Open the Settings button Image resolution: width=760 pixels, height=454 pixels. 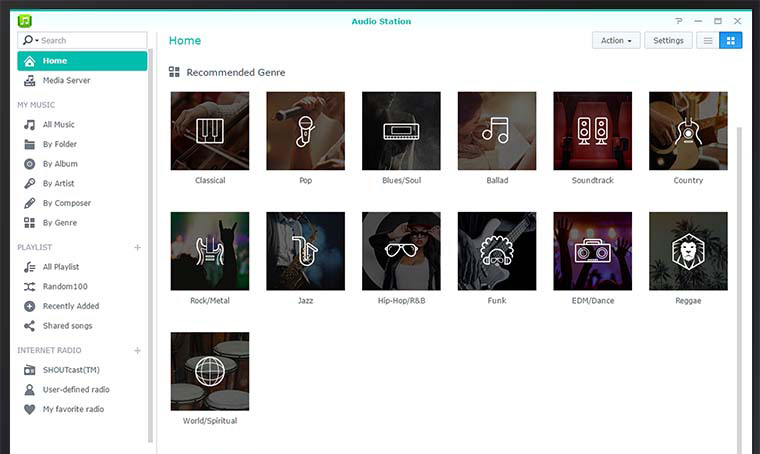coord(668,41)
